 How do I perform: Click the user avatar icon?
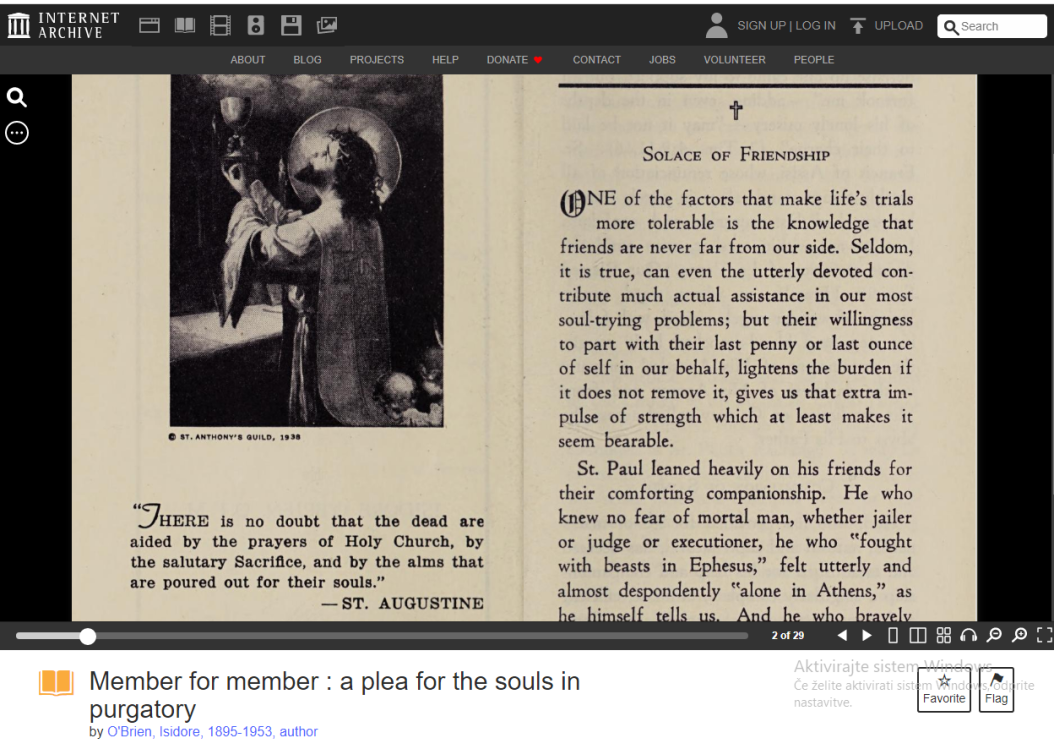717,26
